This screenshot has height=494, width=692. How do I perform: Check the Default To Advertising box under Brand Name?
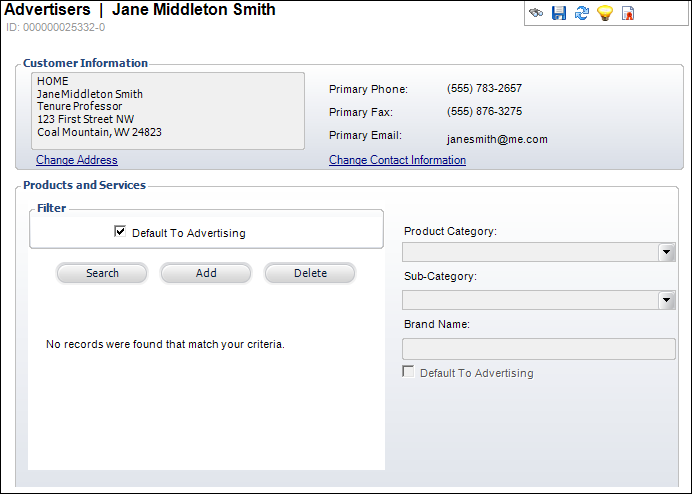click(408, 372)
